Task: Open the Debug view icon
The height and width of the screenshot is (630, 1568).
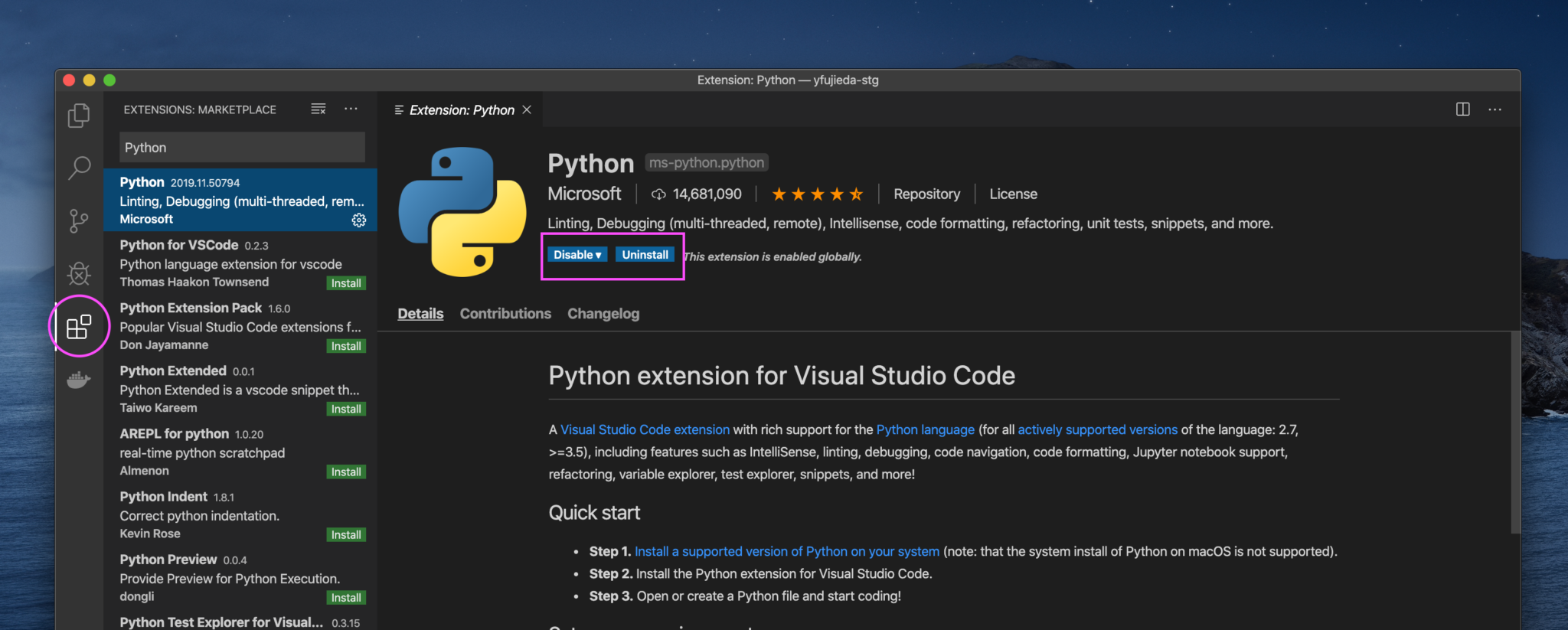Action: pos(79,273)
